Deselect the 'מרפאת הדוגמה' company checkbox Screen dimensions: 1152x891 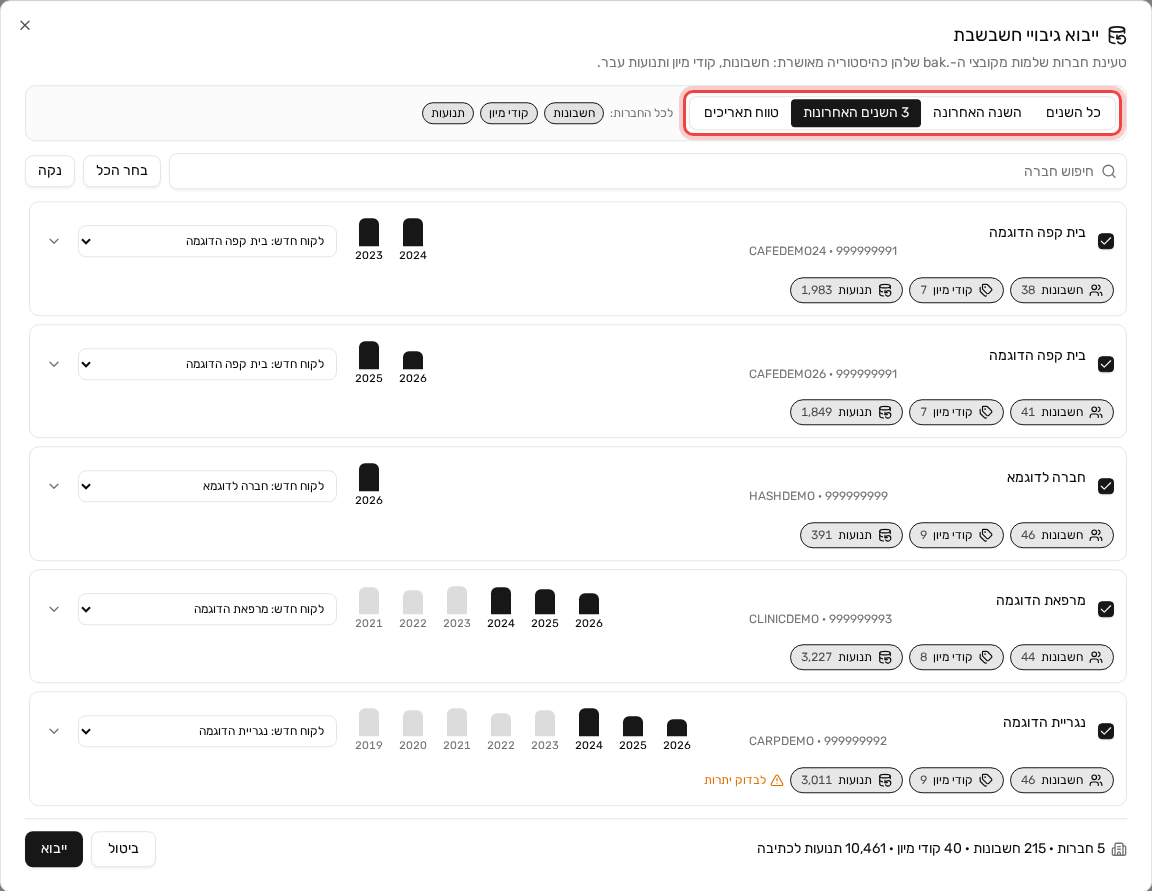[1106, 608]
